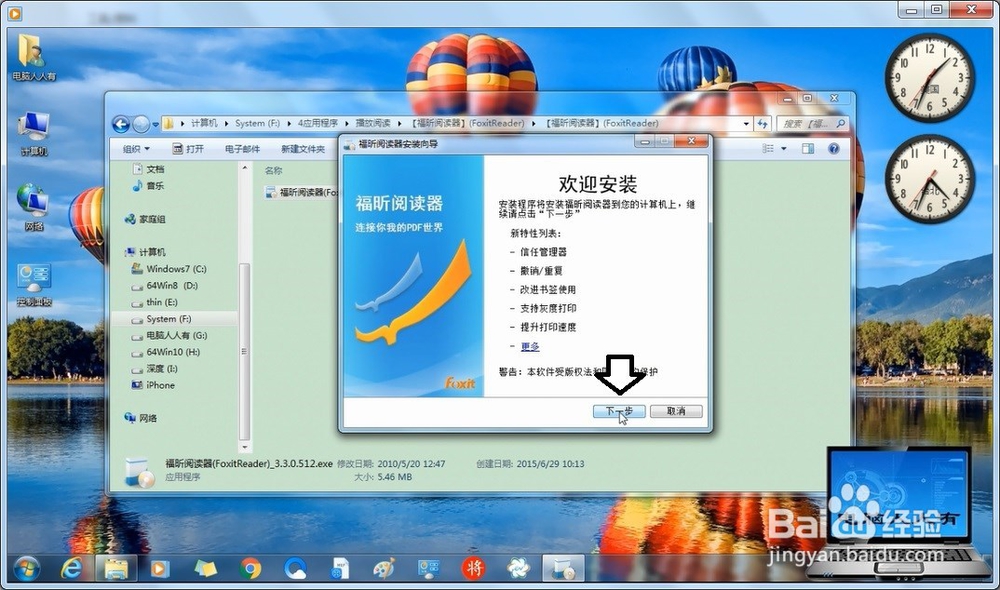Click the Explorer search box
This screenshot has height=590, width=1000.
pyautogui.click(x=813, y=124)
